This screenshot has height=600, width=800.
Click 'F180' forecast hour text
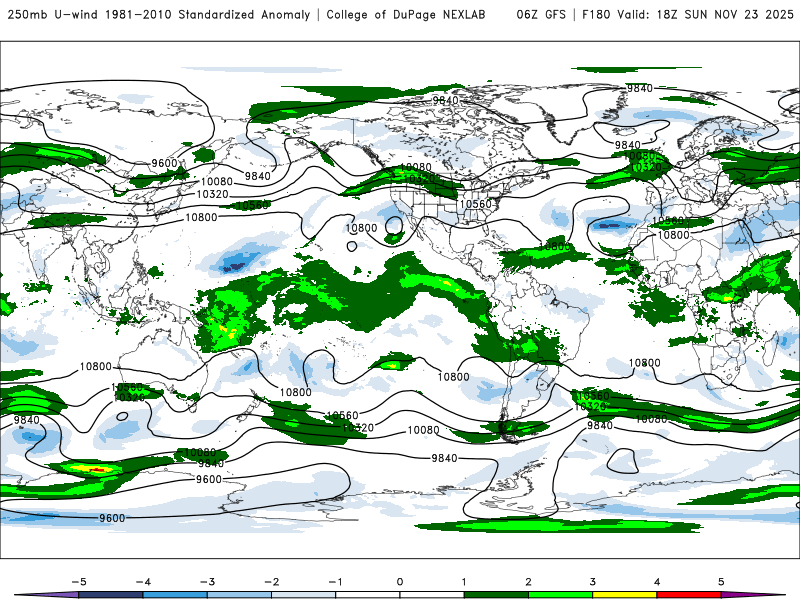[596, 14]
